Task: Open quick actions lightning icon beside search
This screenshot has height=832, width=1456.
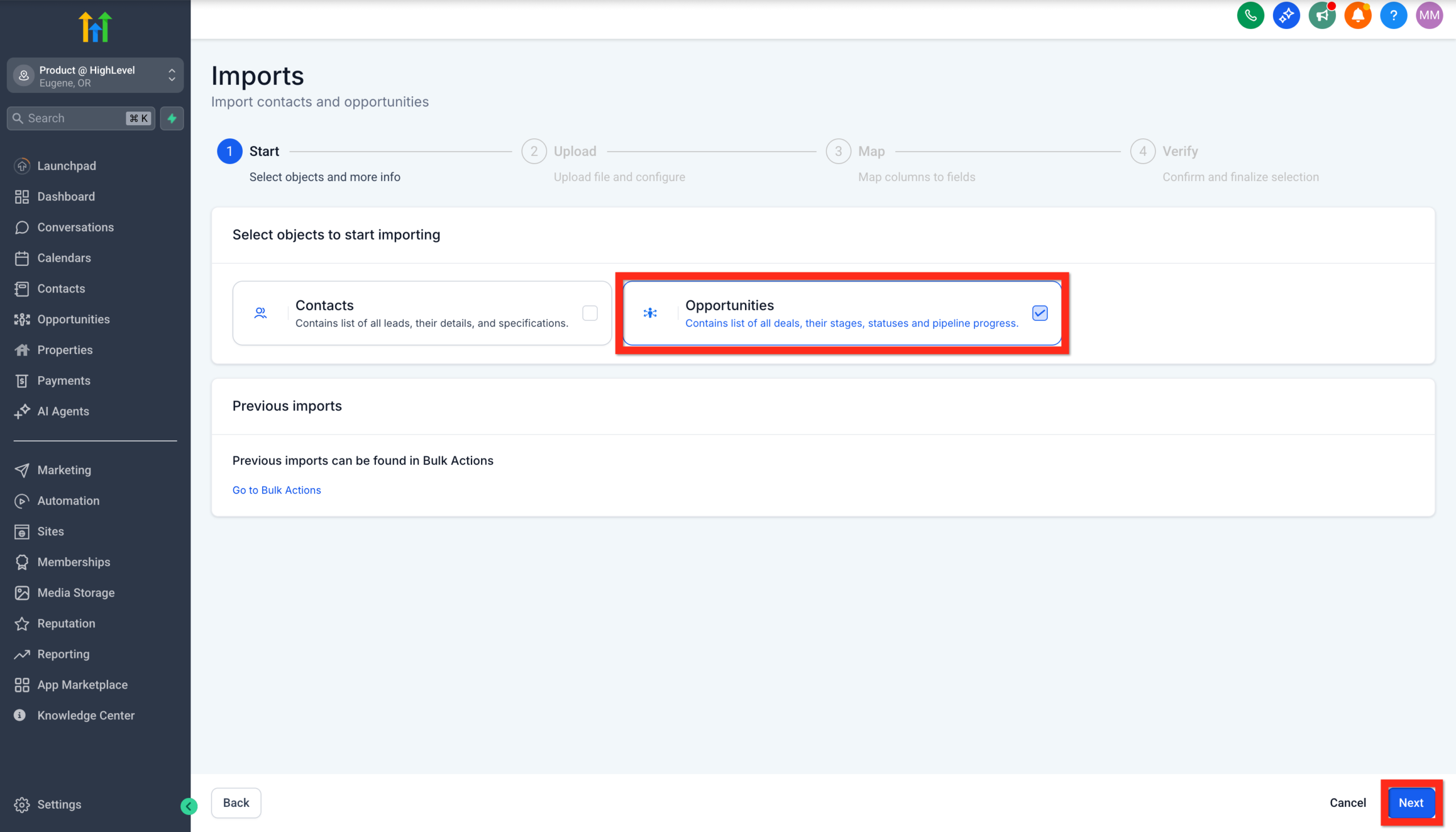Action: 171,118
